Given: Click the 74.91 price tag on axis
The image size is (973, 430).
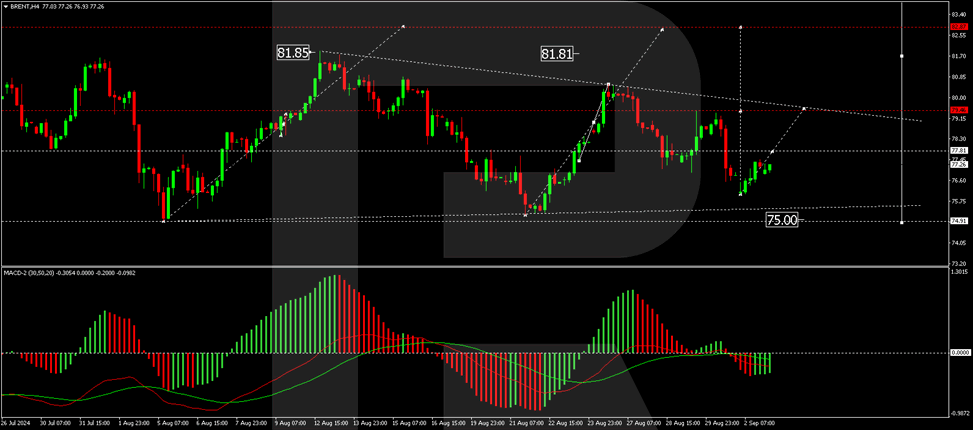Looking at the screenshot, I should tap(959, 221).
